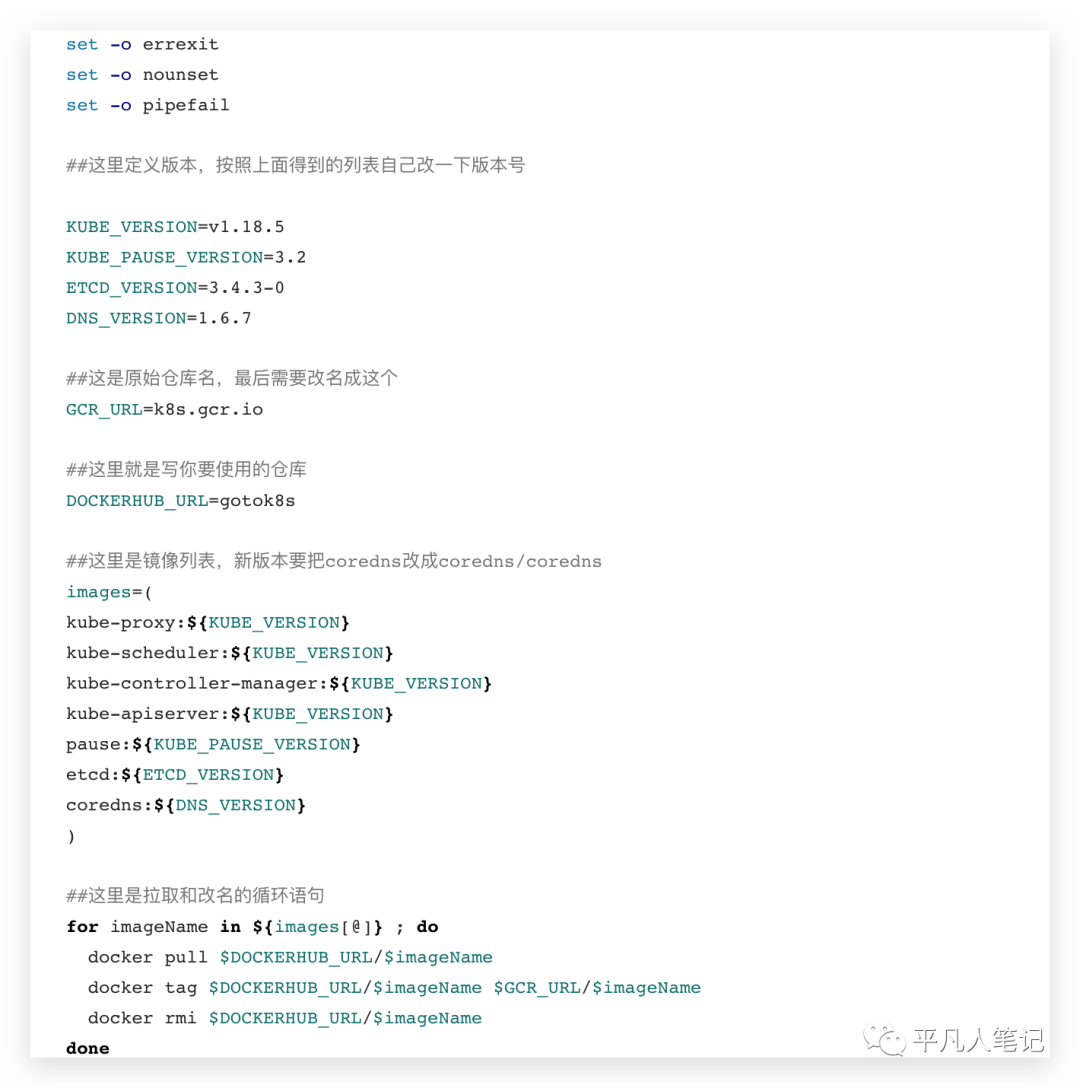Click the coredns image entry

click(x=186, y=806)
